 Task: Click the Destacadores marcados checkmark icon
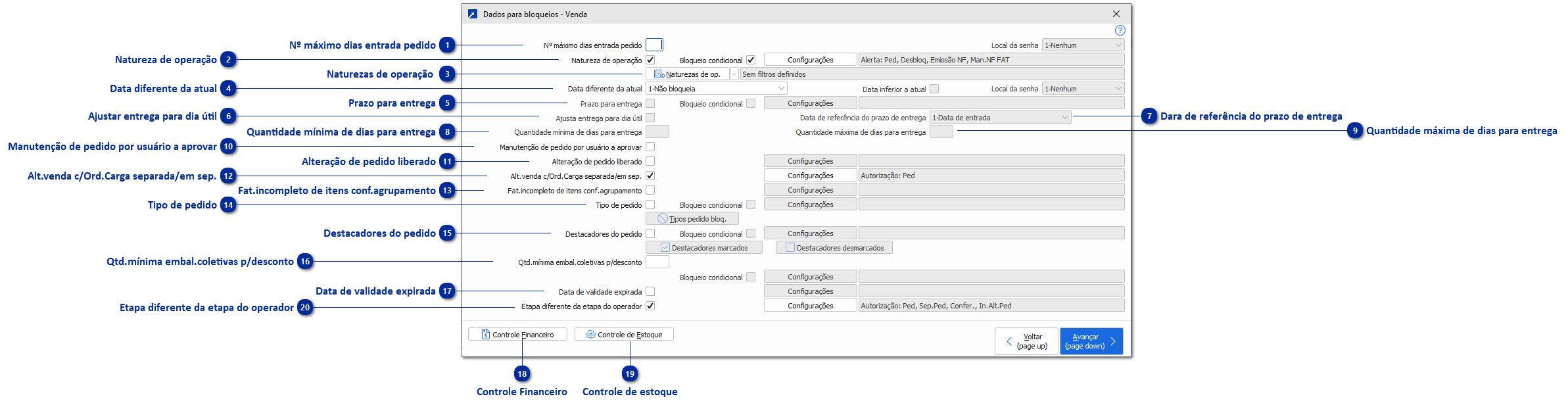click(665, 248)
